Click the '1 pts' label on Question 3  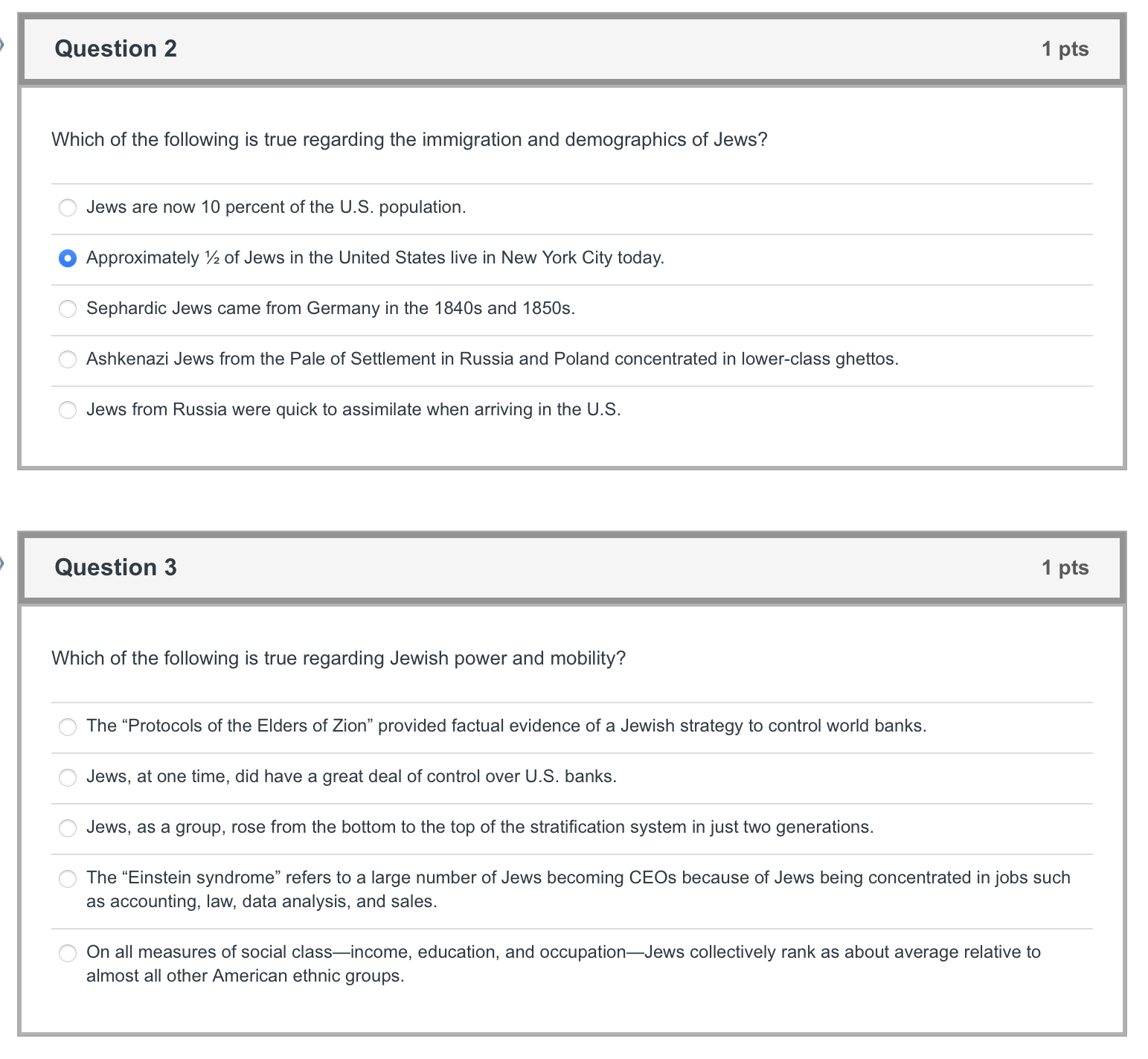tap(1065, 567)
